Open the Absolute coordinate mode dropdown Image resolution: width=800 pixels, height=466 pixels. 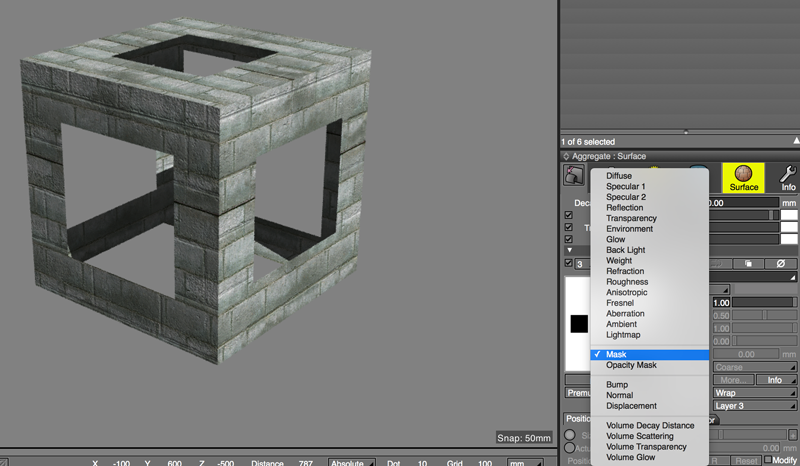tap(352, 462)
